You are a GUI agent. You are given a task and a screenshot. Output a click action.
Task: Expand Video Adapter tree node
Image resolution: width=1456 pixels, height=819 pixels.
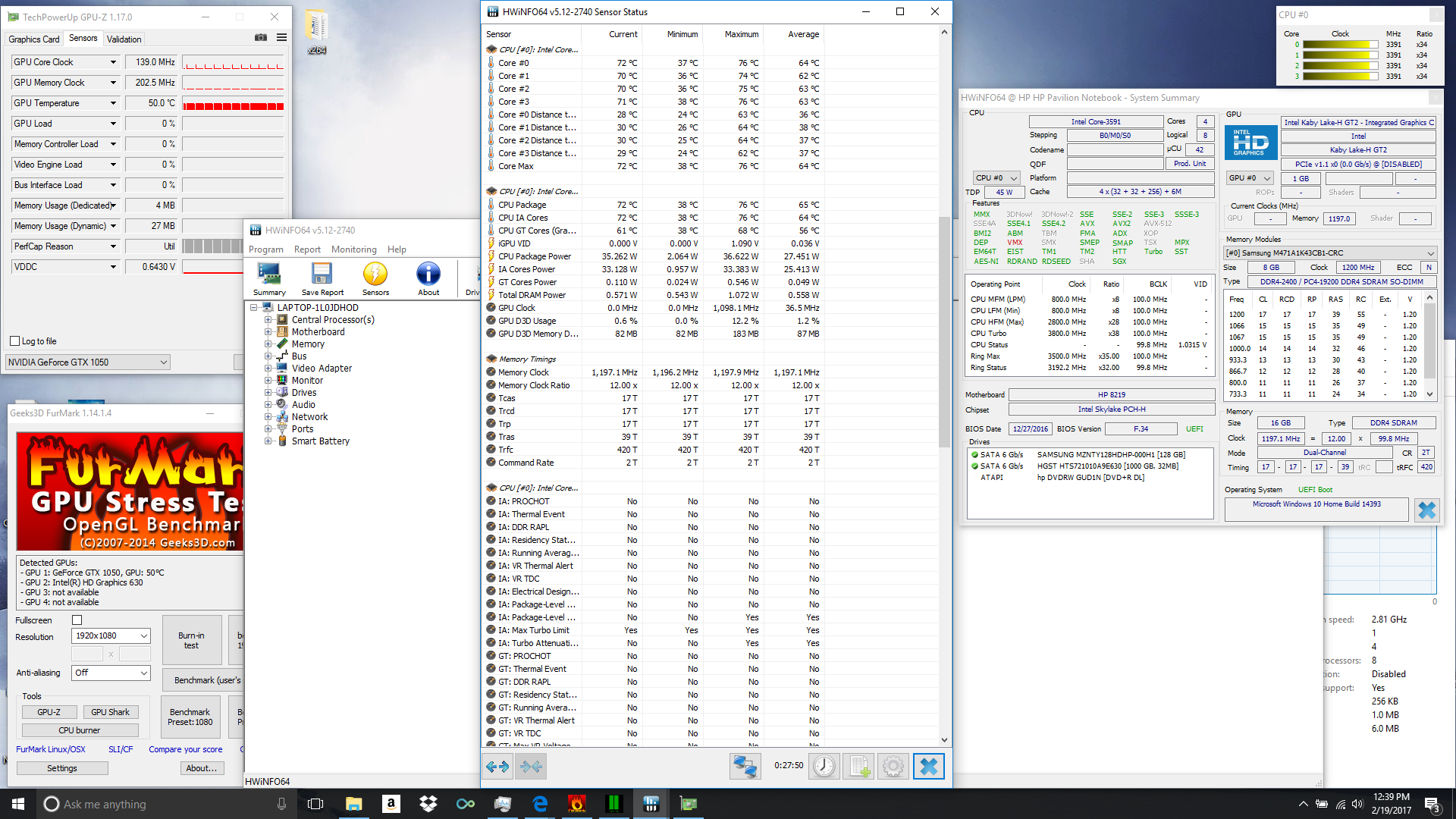268,369
